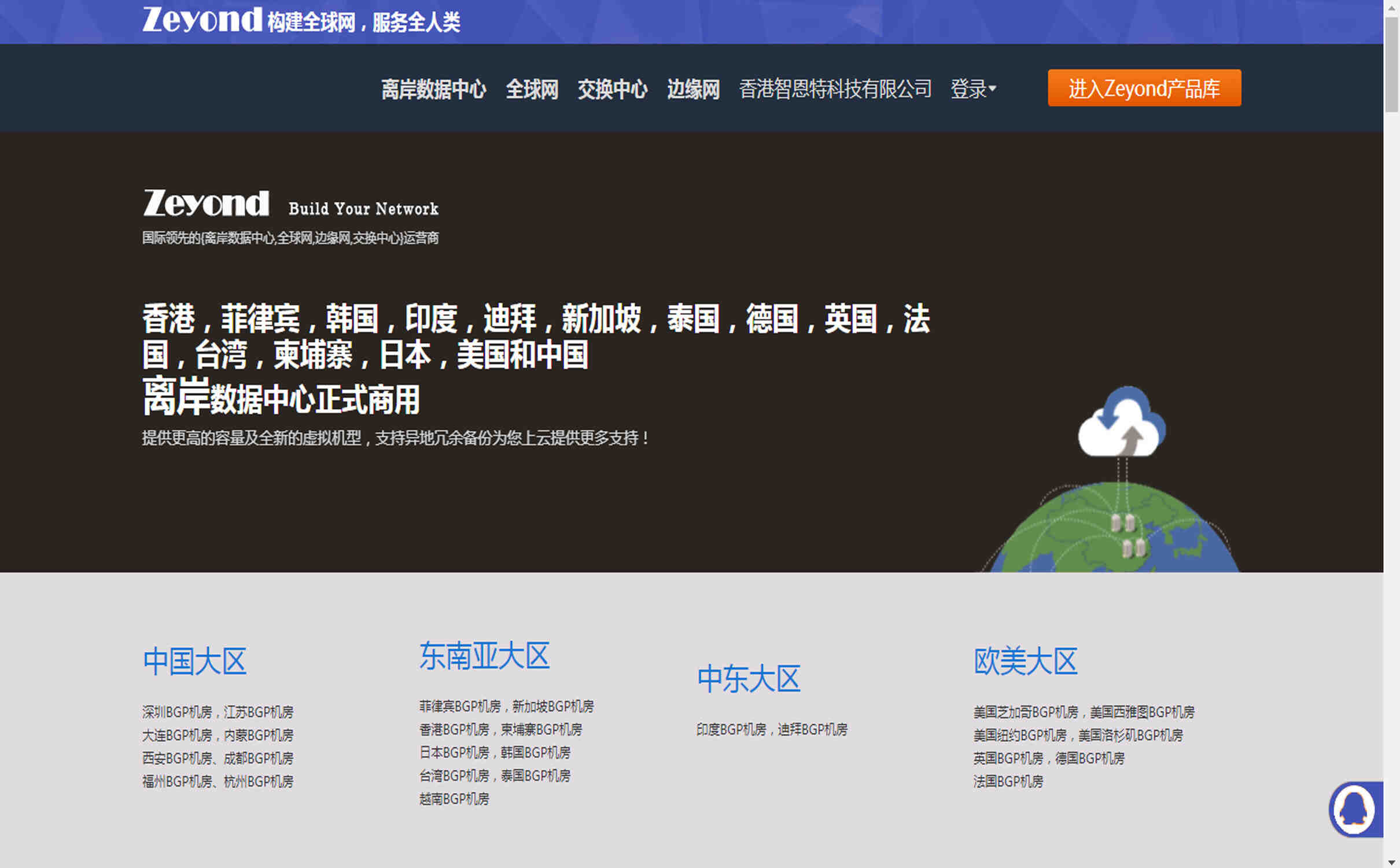Click 深圳BGP机房，江苏BGP机房 text entry
The height and width of the screenshot is (868, 1400).
pyautogui.click(x=218, y=712)
